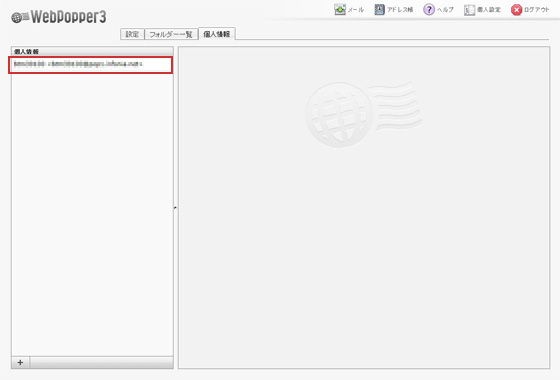
Task: Select the blurred personal info entry row
Action: (91, 65)
